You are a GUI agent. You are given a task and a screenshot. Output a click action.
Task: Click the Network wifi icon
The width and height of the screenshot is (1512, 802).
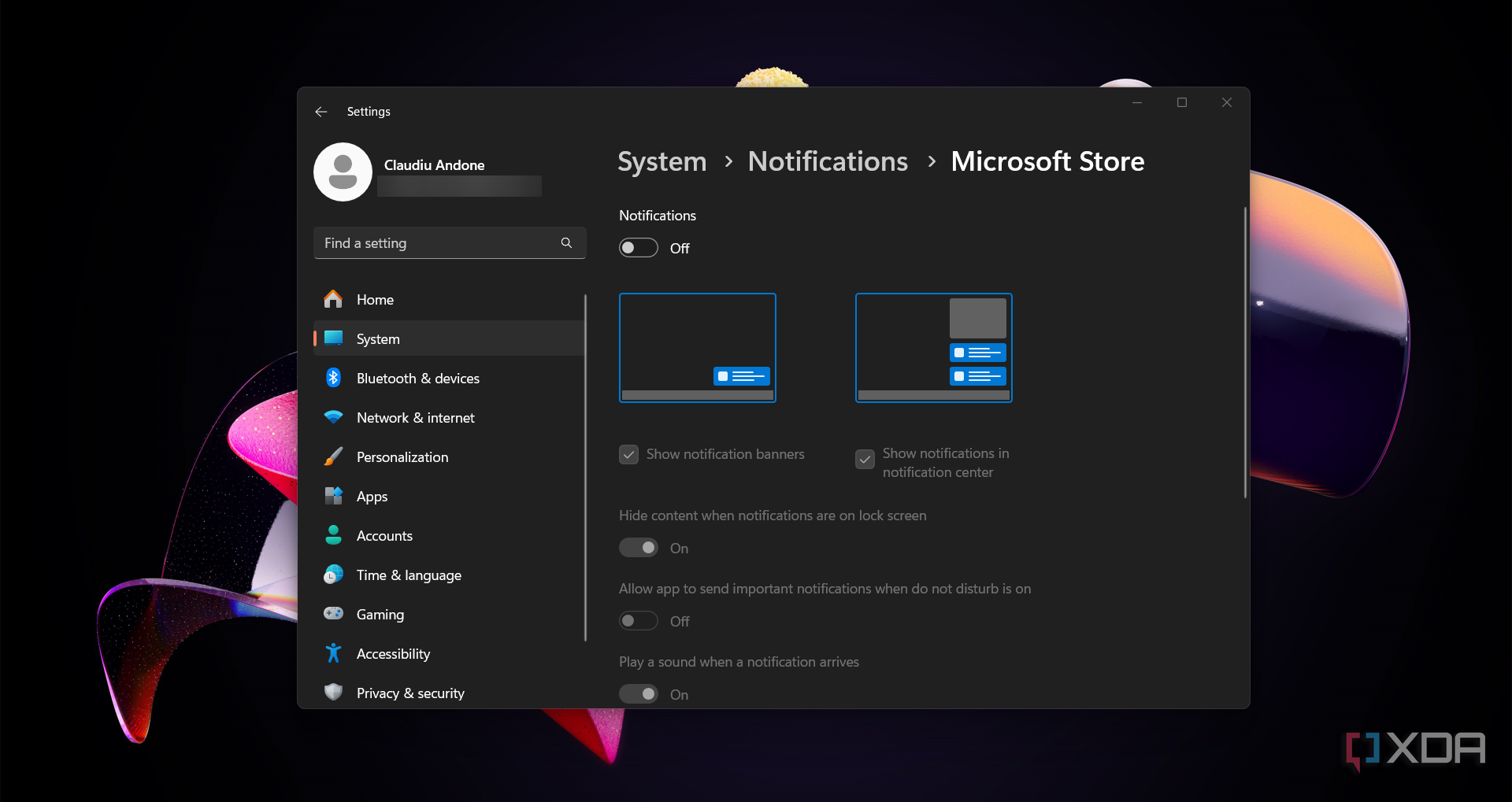[x=333, y=417]
